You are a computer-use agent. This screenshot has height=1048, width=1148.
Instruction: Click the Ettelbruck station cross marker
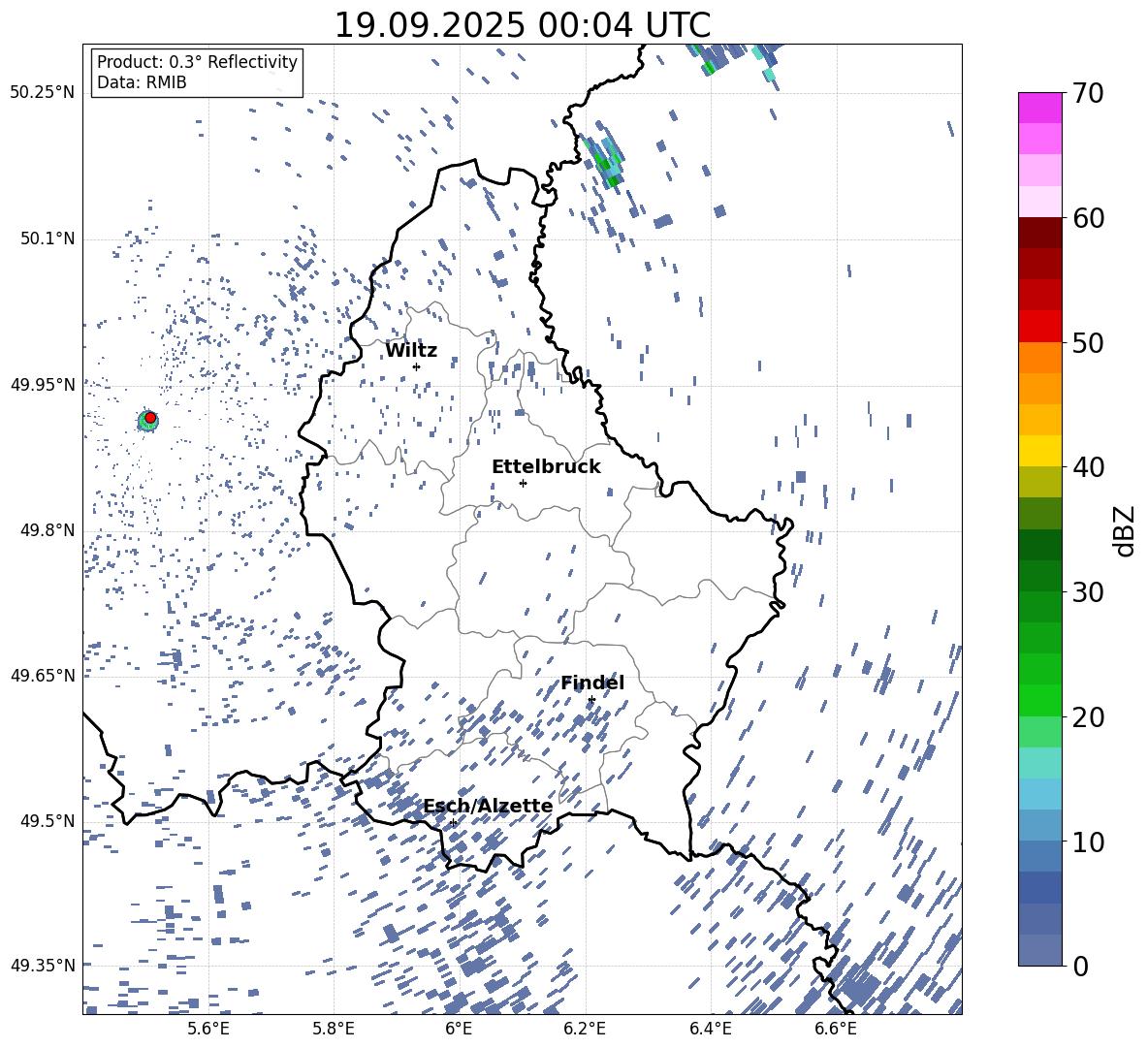523,483
